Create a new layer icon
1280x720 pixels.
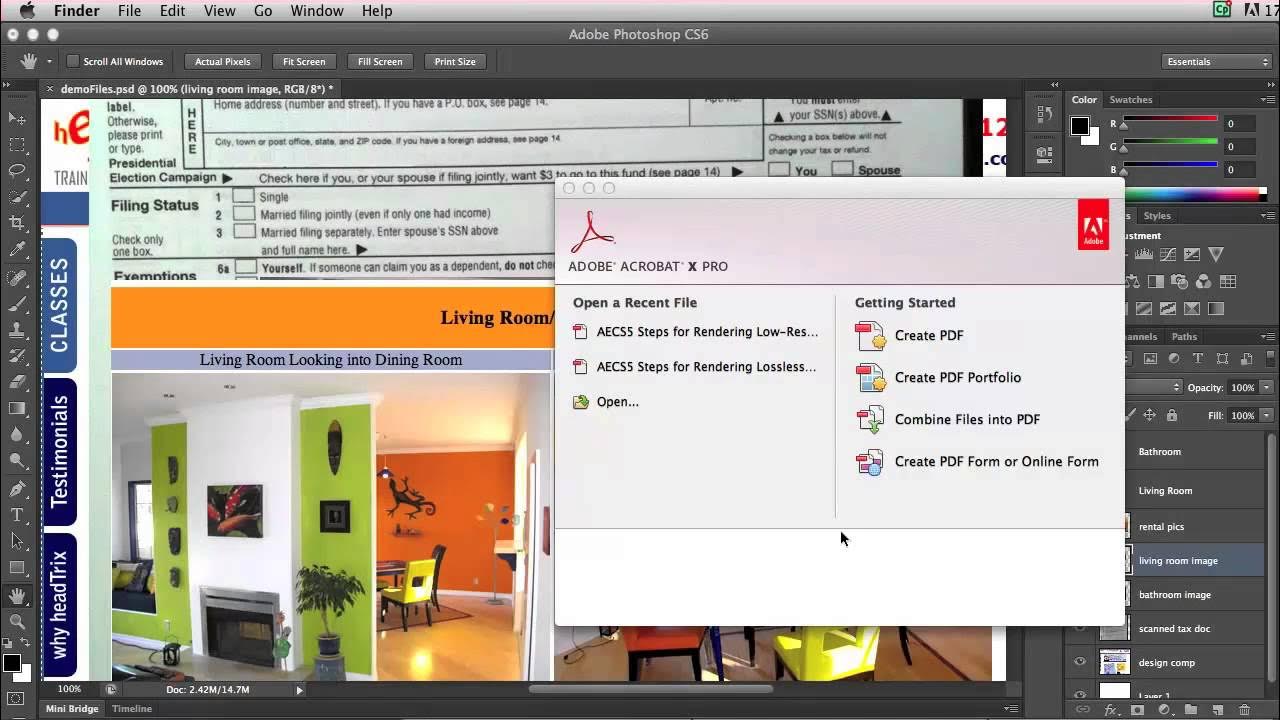pos(1218,709)
